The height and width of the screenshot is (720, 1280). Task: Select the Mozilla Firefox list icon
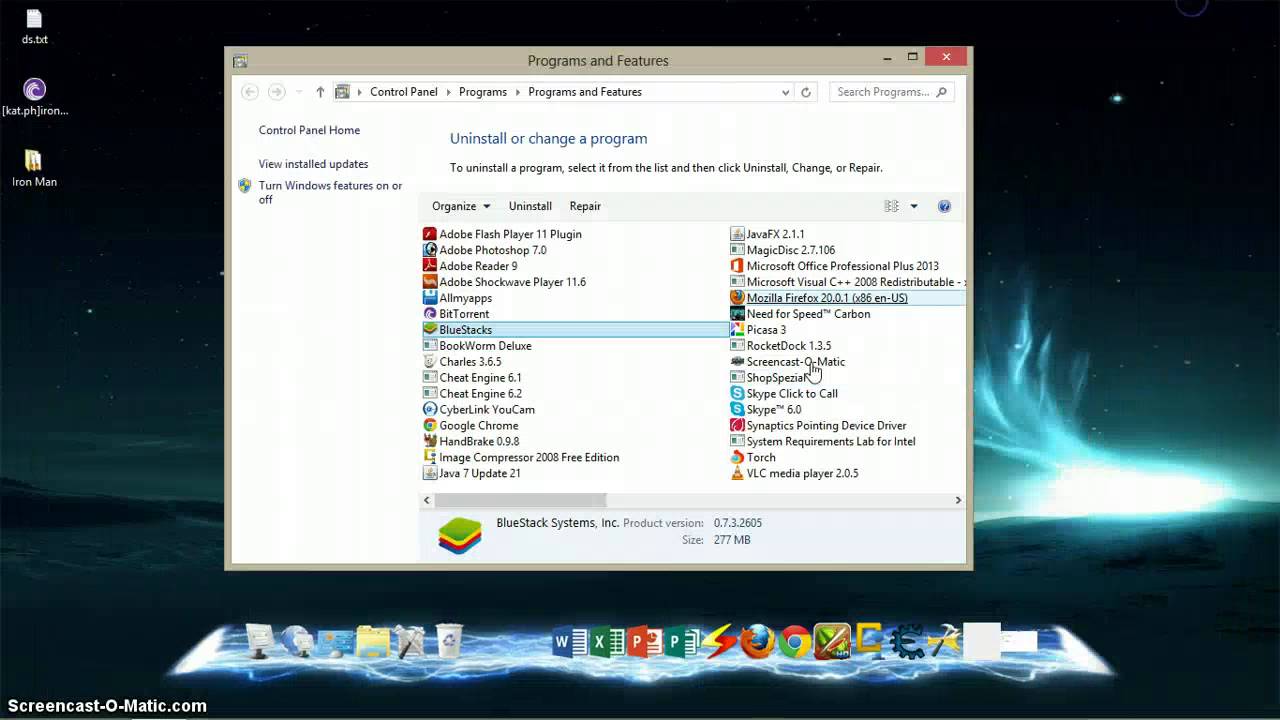coord(737,298)
